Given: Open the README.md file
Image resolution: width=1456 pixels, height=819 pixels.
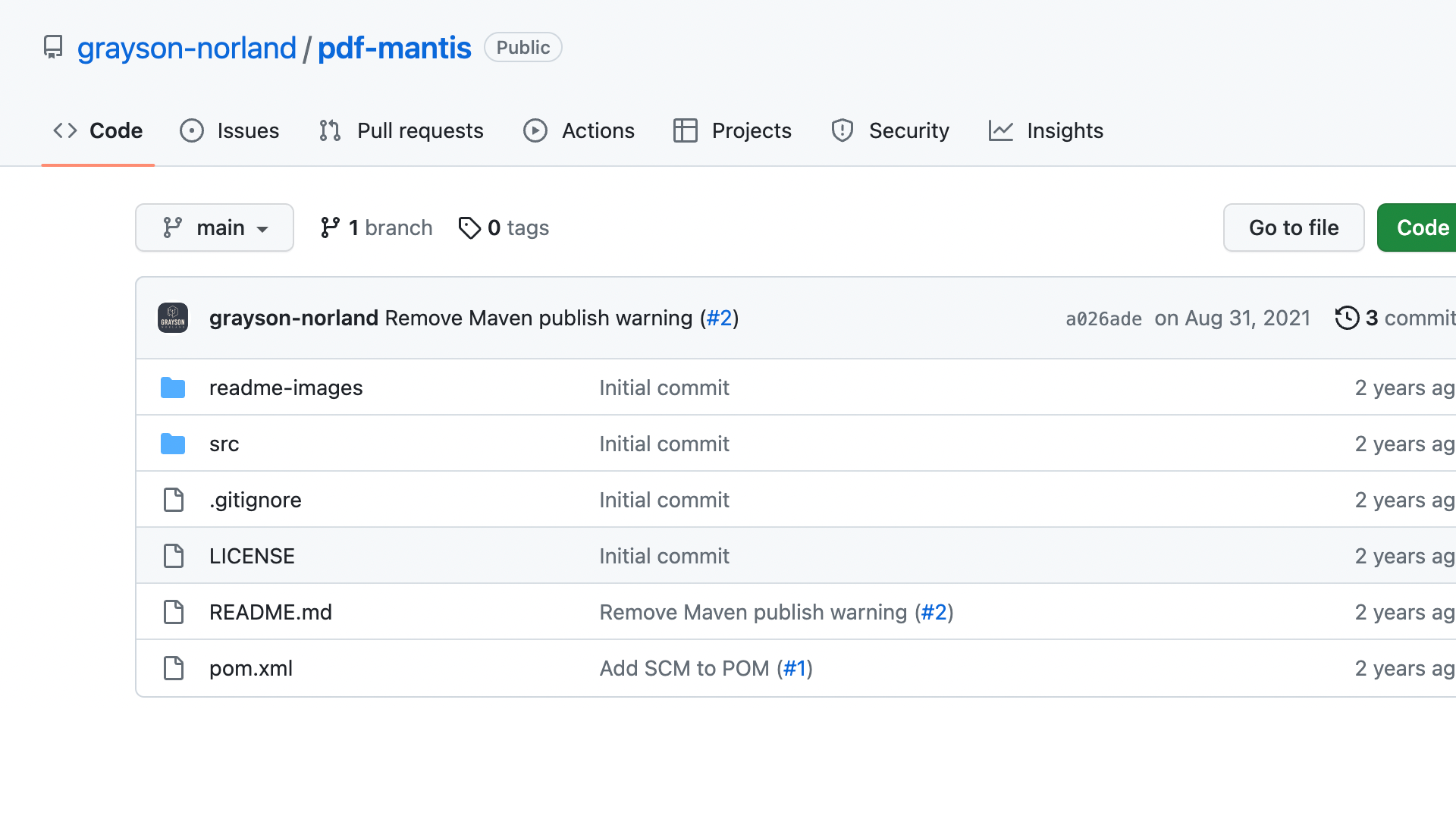Looking at the screenshot, I should (x=271, y=612).
